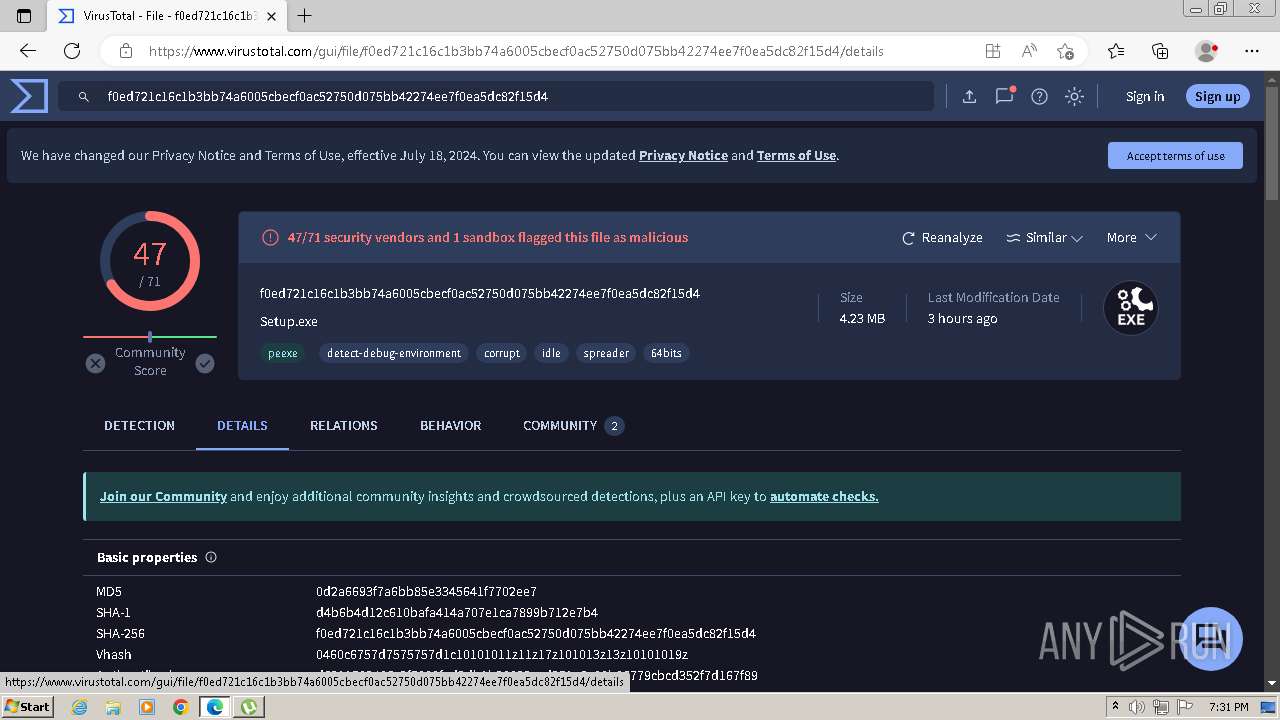Click the SHA-256 hash value
The image size is (1280, 720).
click(x=536, y=634)
